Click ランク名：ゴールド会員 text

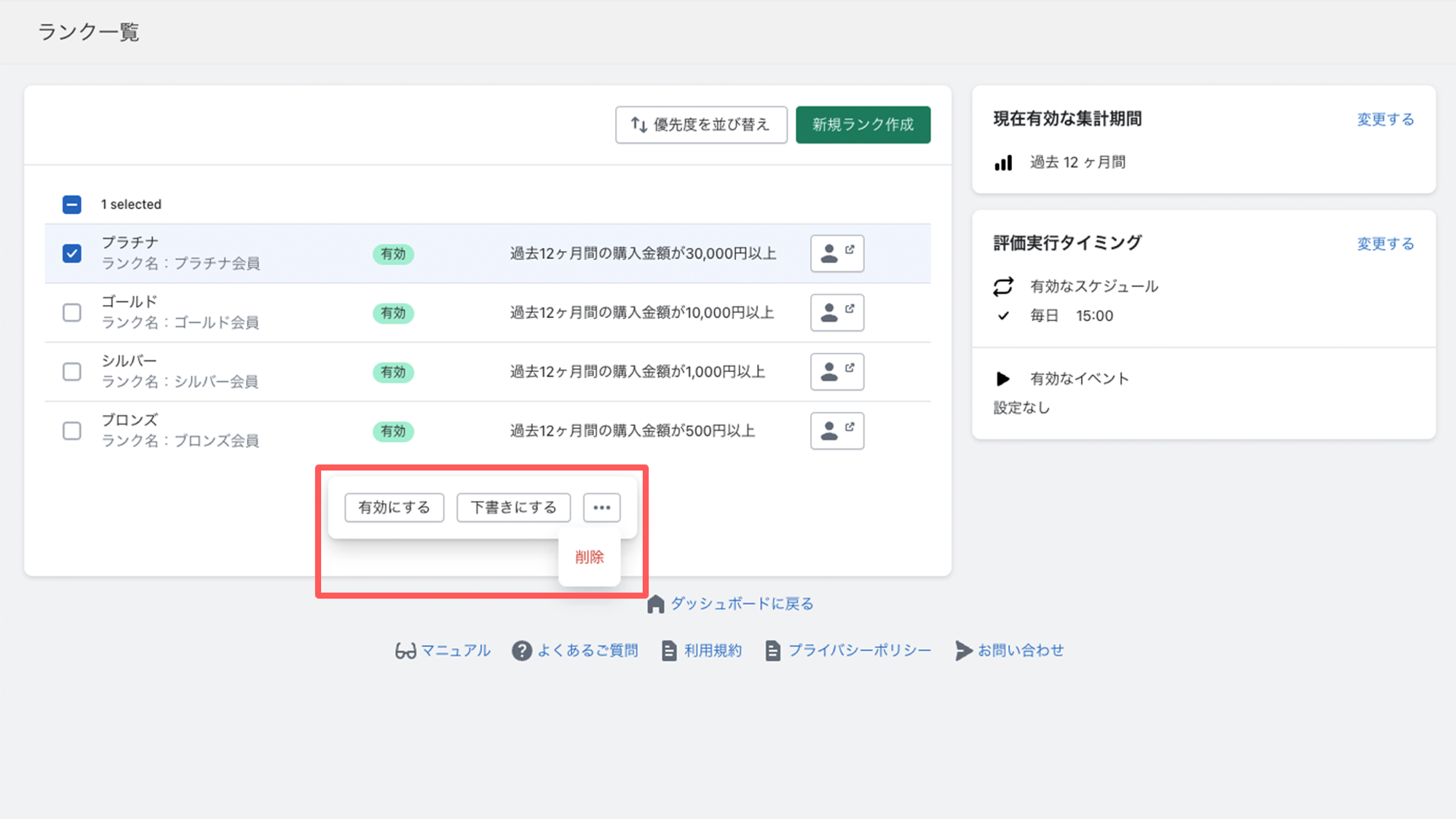coord(181,323)
